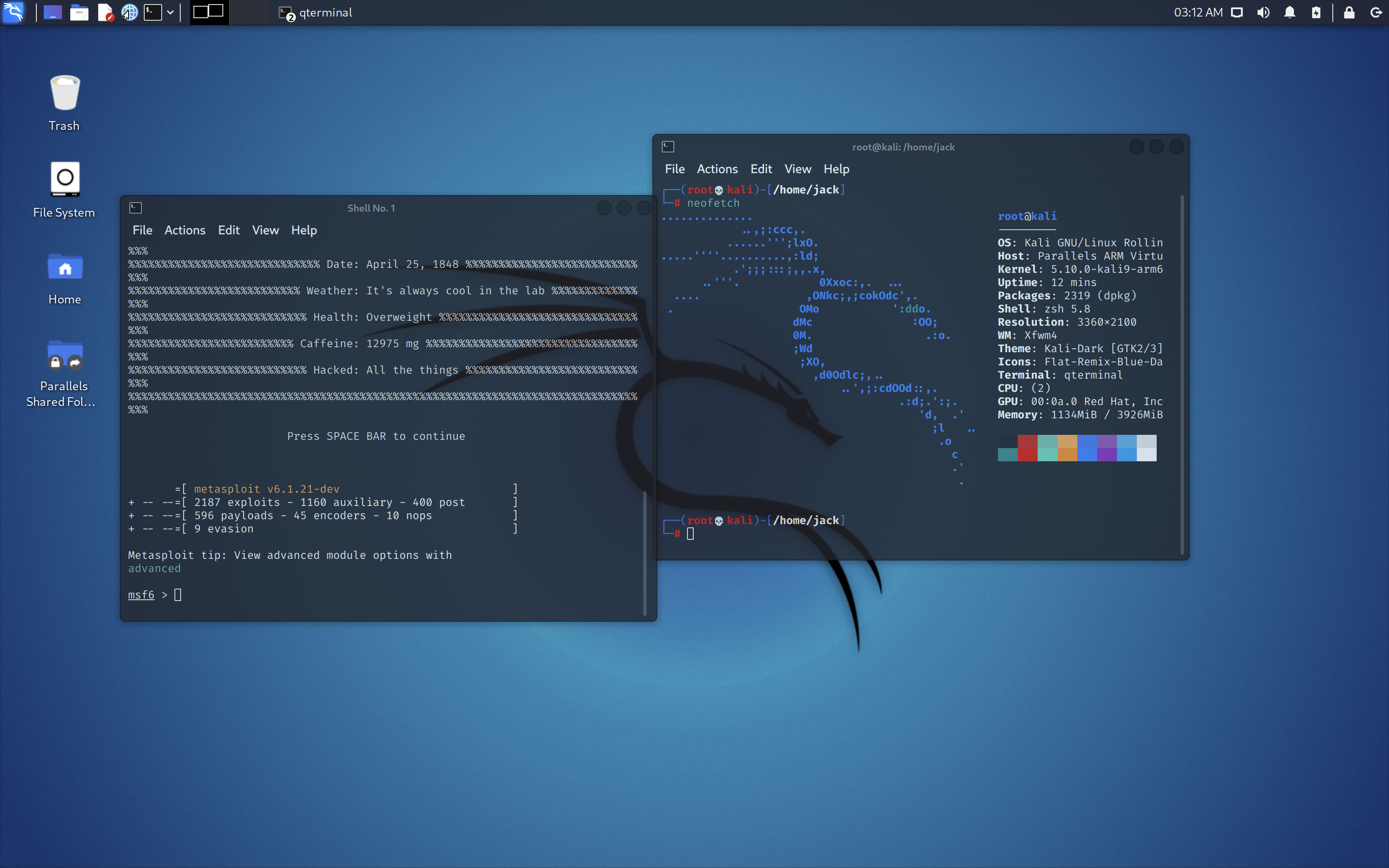The height and width of the screenshot is (868, 1389).
Task: Open Edit menu in Shell No. 1
Action: [229, 230]
